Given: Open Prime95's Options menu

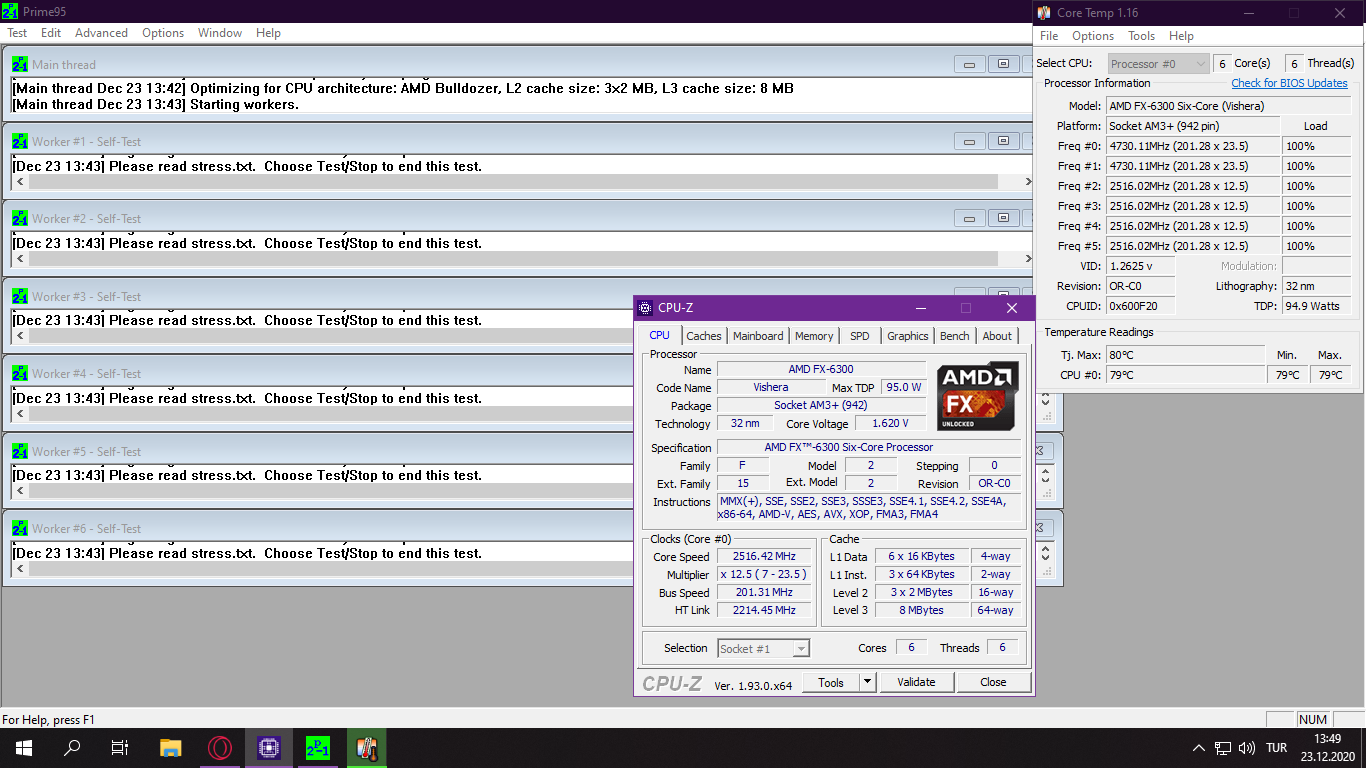Looking at the screenshot, I should [163, 33].
